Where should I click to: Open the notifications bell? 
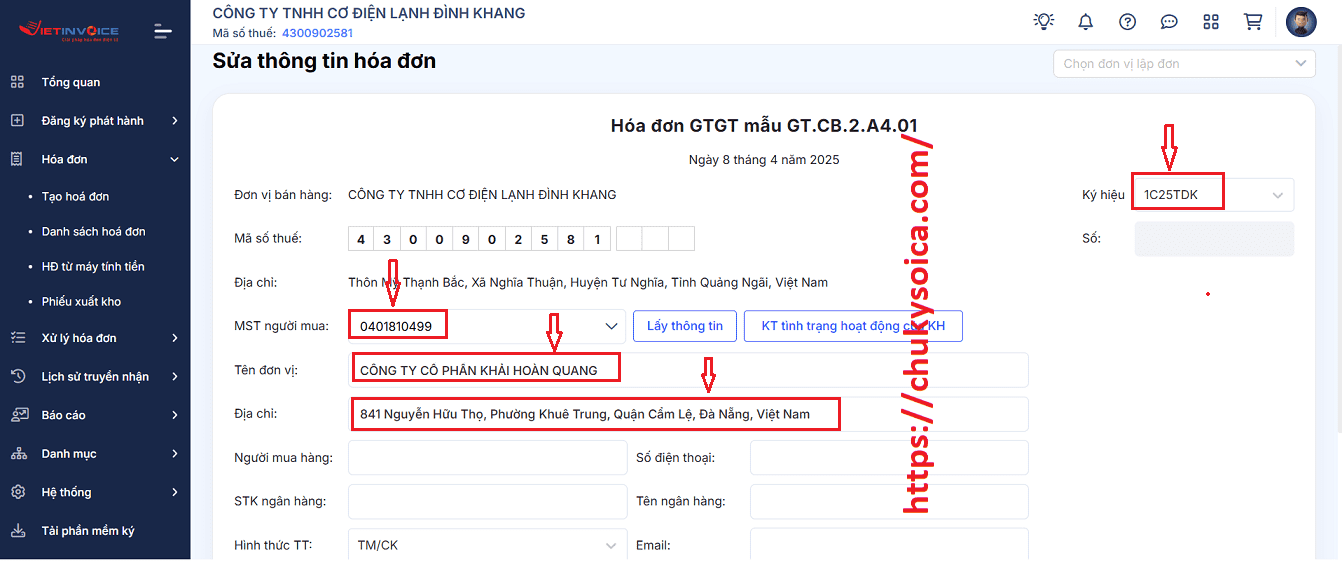click(1086, 21)
